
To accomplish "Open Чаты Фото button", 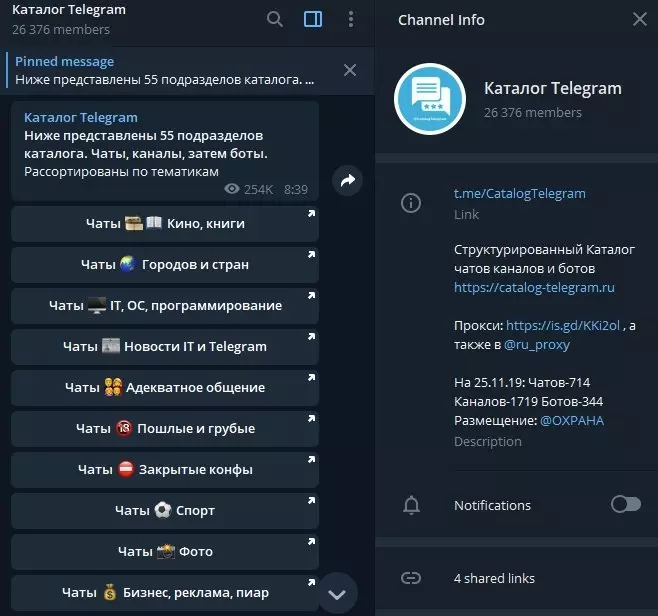I will (x=165, y=551).
